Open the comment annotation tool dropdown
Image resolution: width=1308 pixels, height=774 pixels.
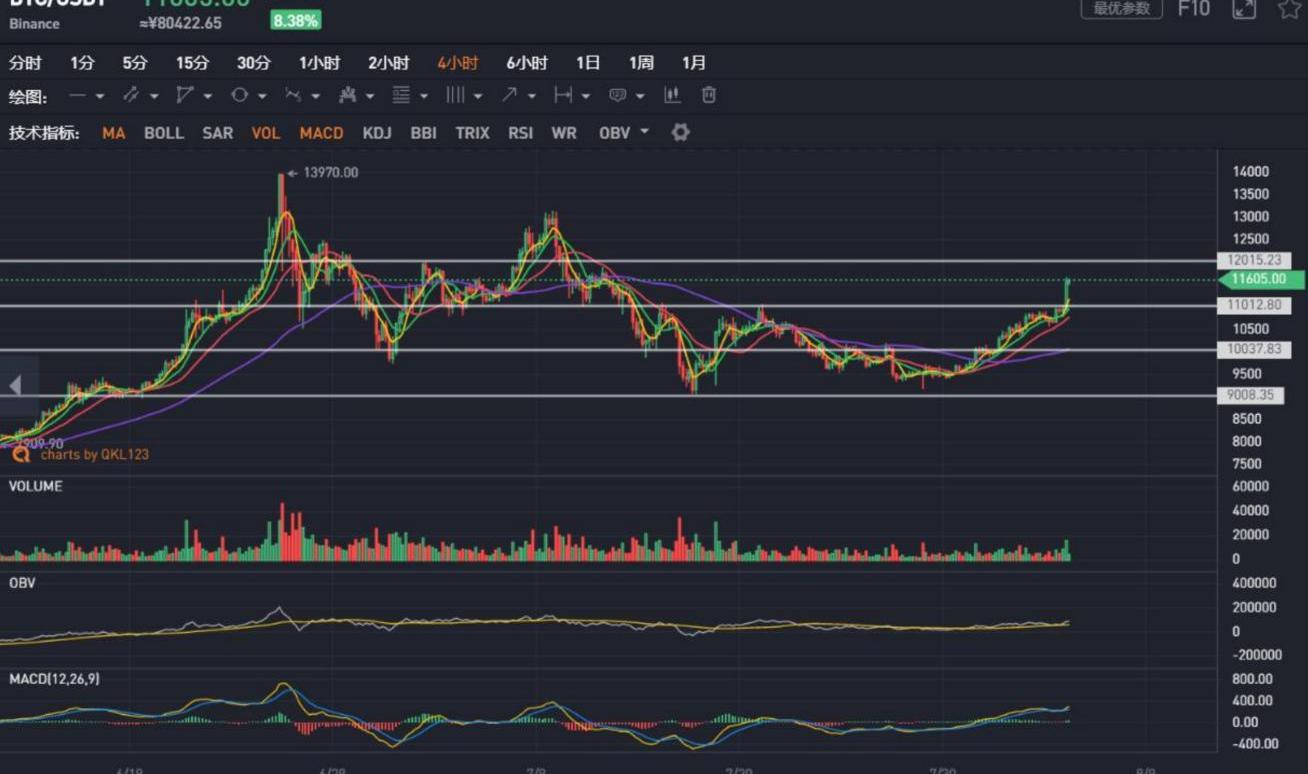coord(639,96)
